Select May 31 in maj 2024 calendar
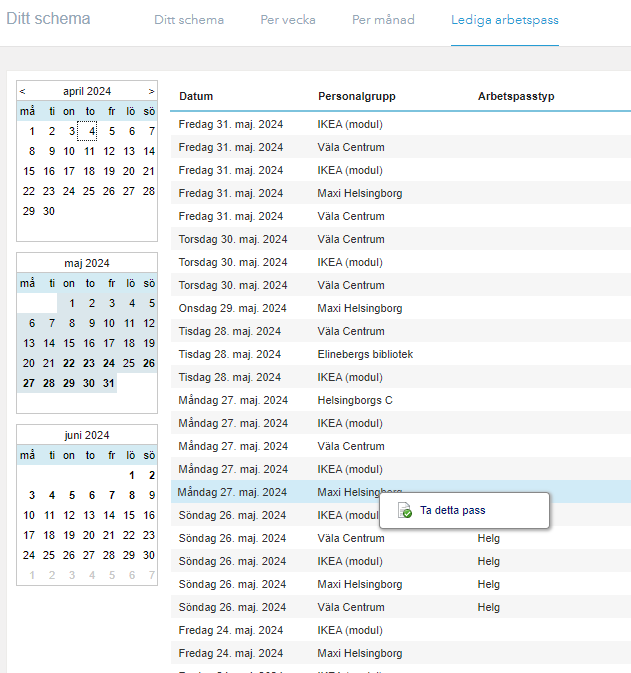The height and width of the screenshot is (673, 631). [x=109, y=383]
